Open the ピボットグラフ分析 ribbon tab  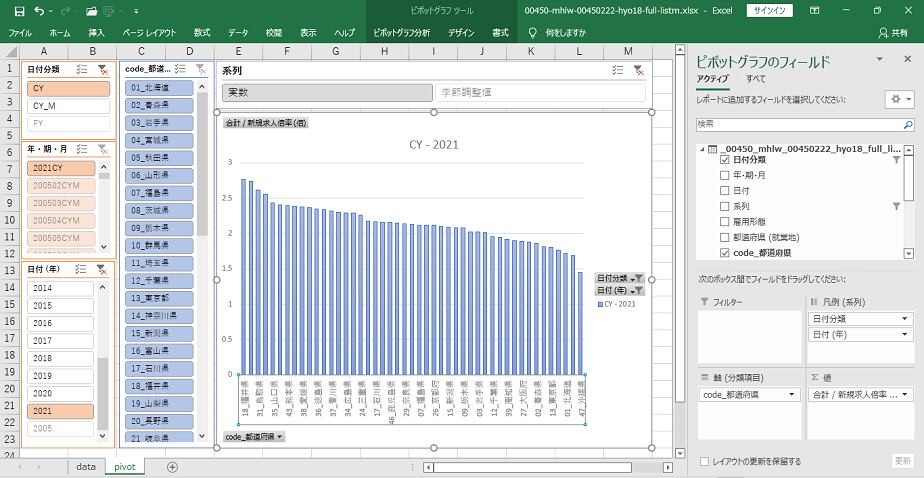401,32
